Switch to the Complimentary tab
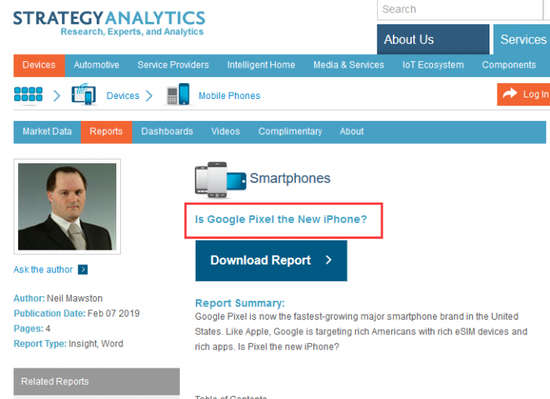This screenshot has height=399, width=550. coord(290,131)
